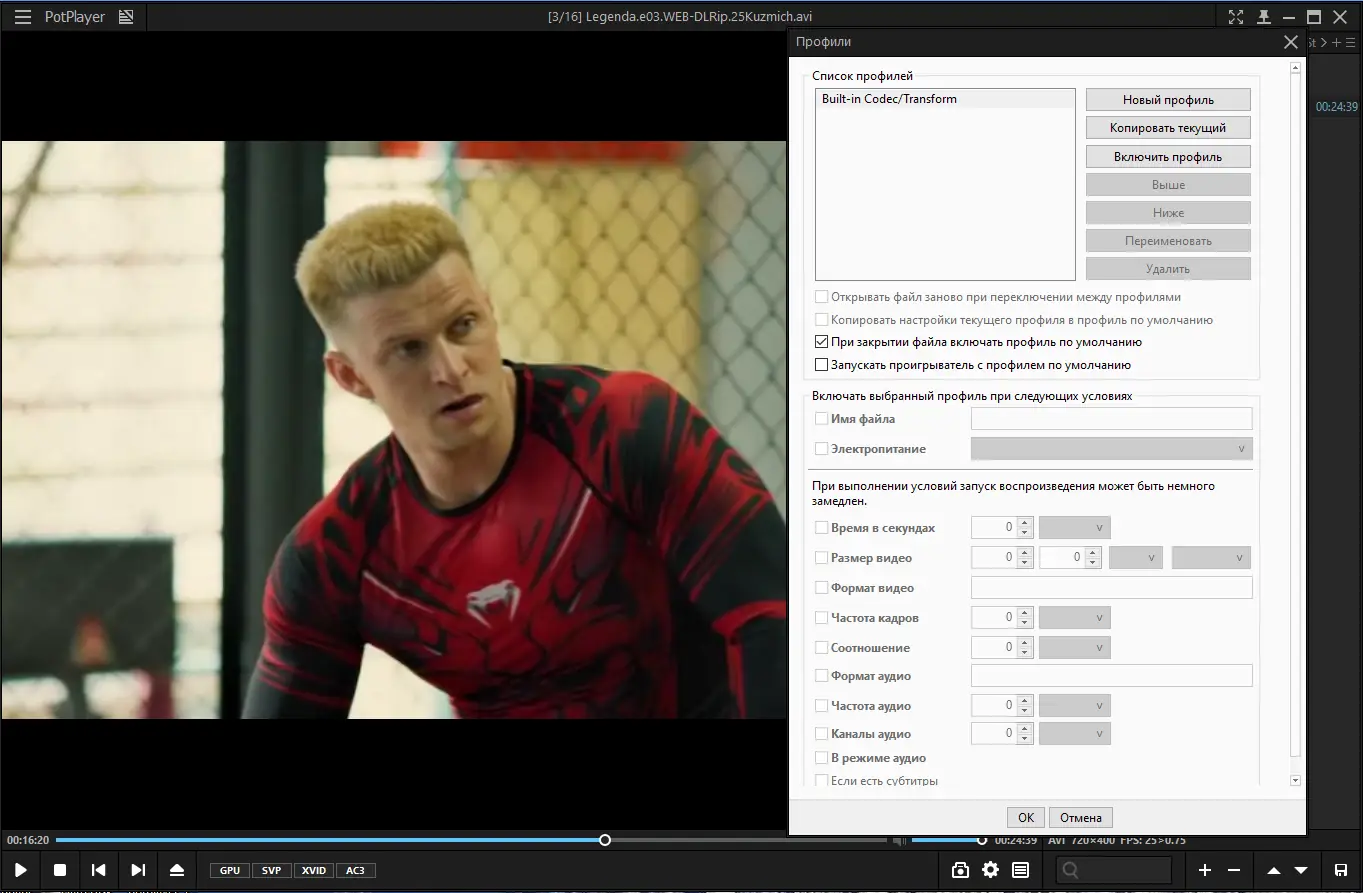The image size is (1363, 893).
Task: Toggle Копировать настройки текущего профиля checkbox
Action: coord(822,320)
